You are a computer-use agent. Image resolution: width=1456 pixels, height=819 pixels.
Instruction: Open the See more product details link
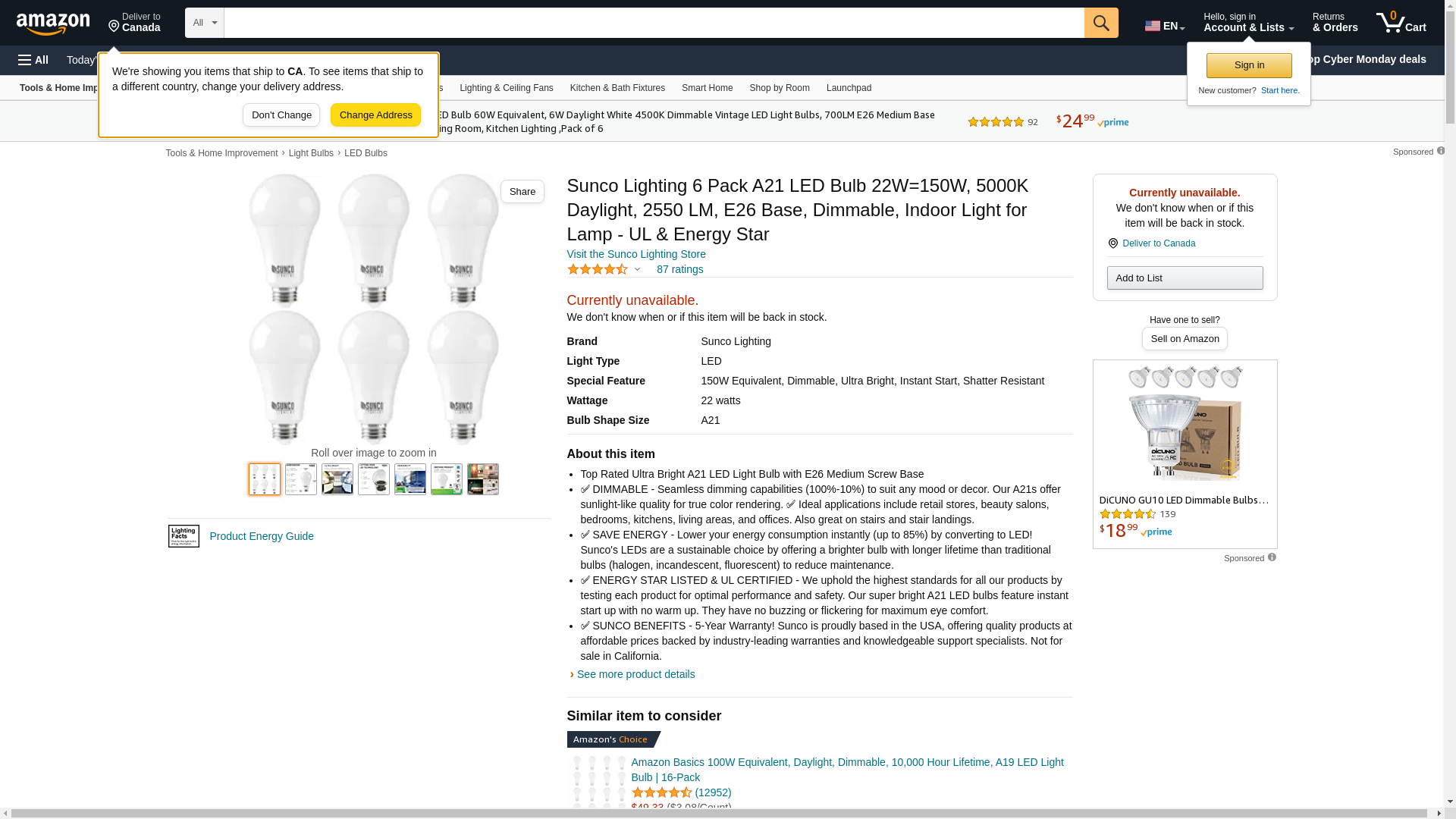point(635,674)
